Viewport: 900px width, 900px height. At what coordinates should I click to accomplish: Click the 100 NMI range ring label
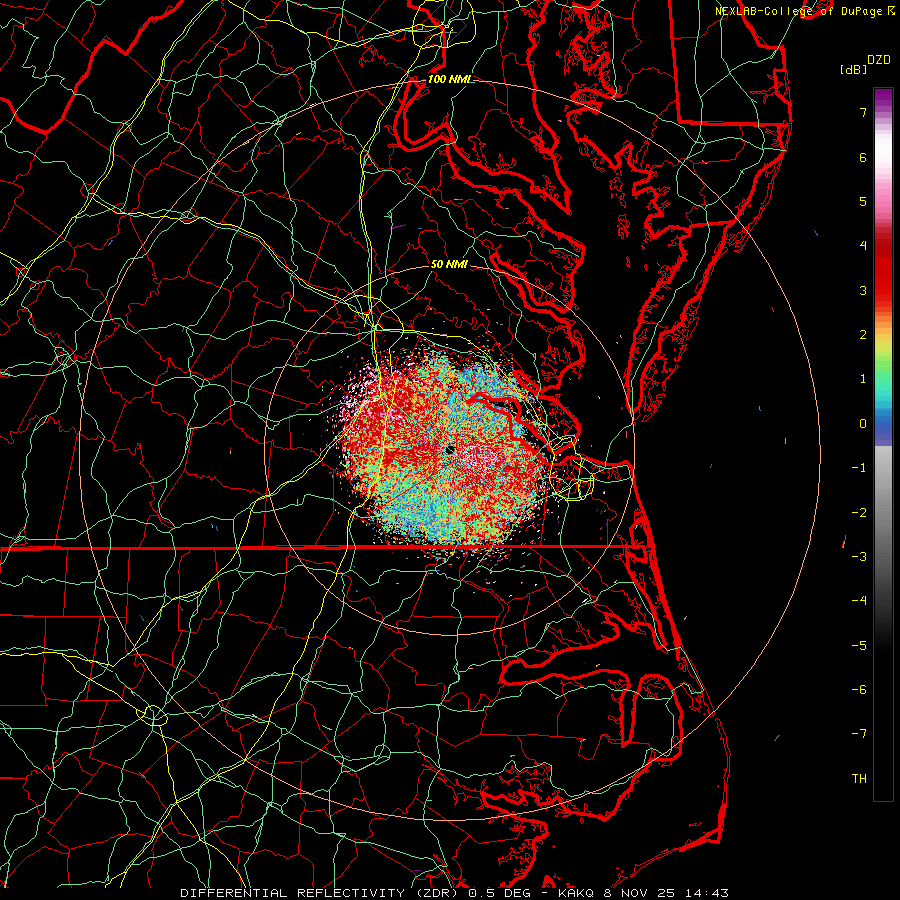[x=449, y=79]
